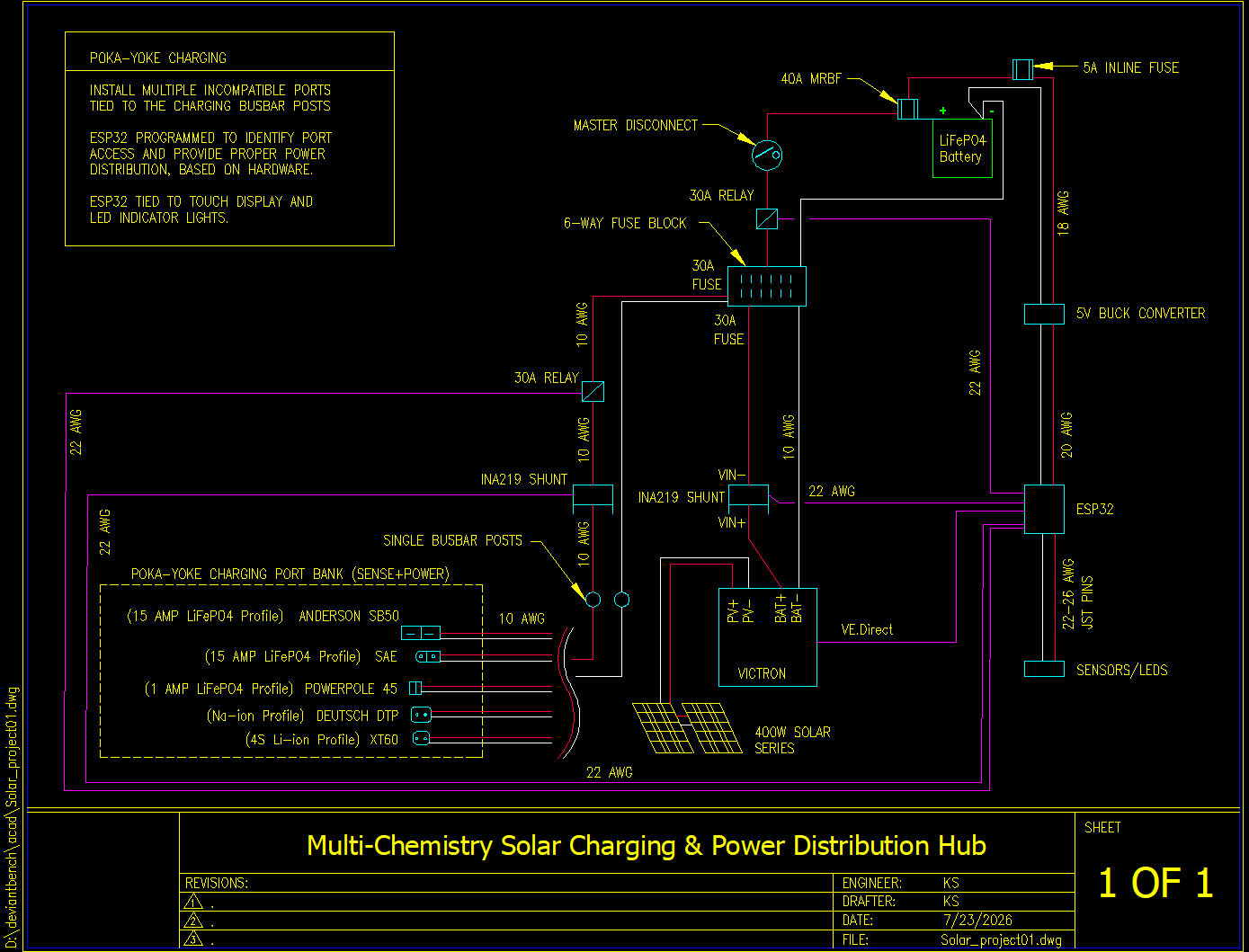Image resolution: width=1249 pixels, height=952 pixels.
Task: Click '(Na-ion Profile) DEUTSCH DTP' row text
Action: (302, 716)
